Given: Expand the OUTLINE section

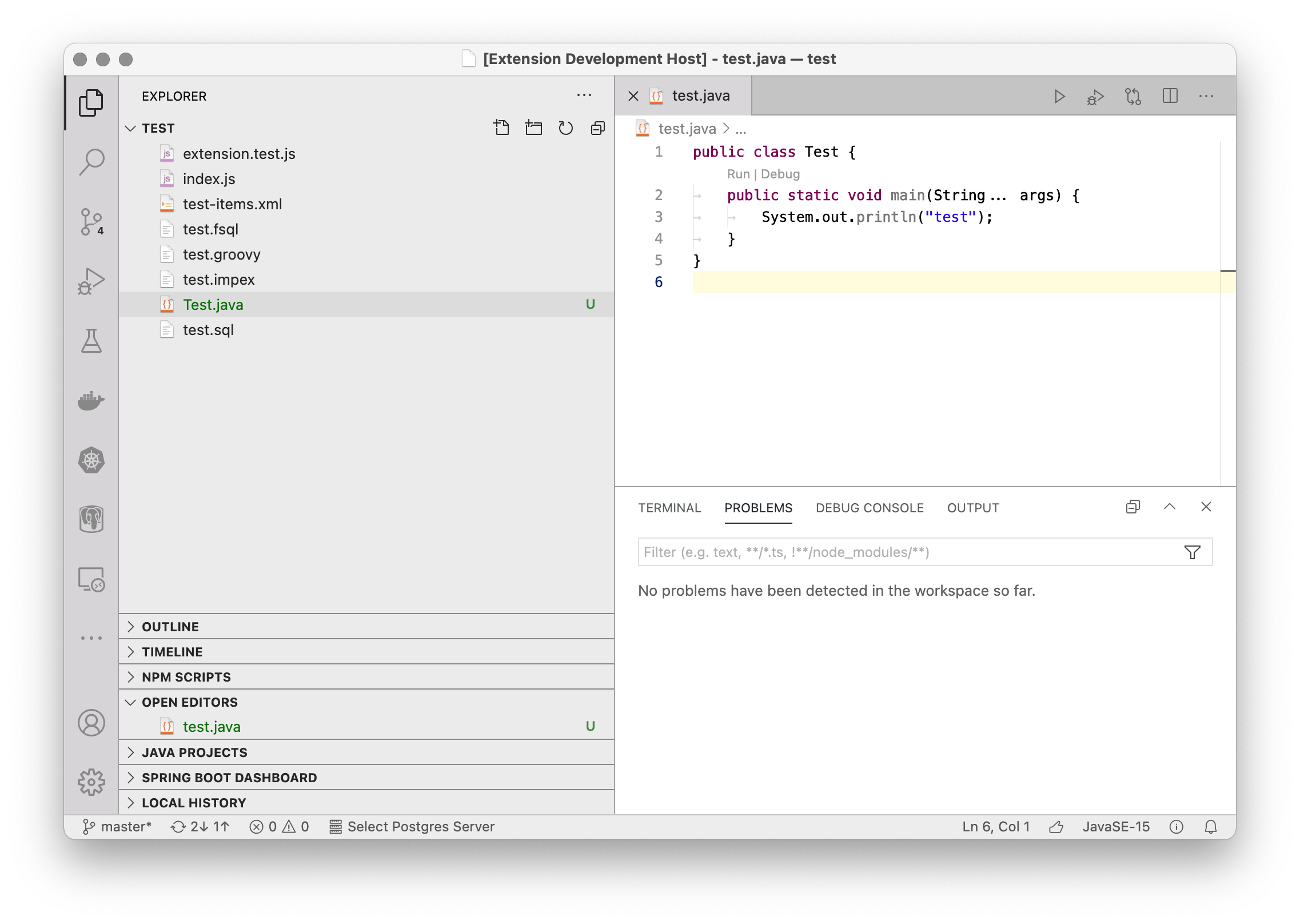Looking at the screenshot, I should tap(170, 627).
